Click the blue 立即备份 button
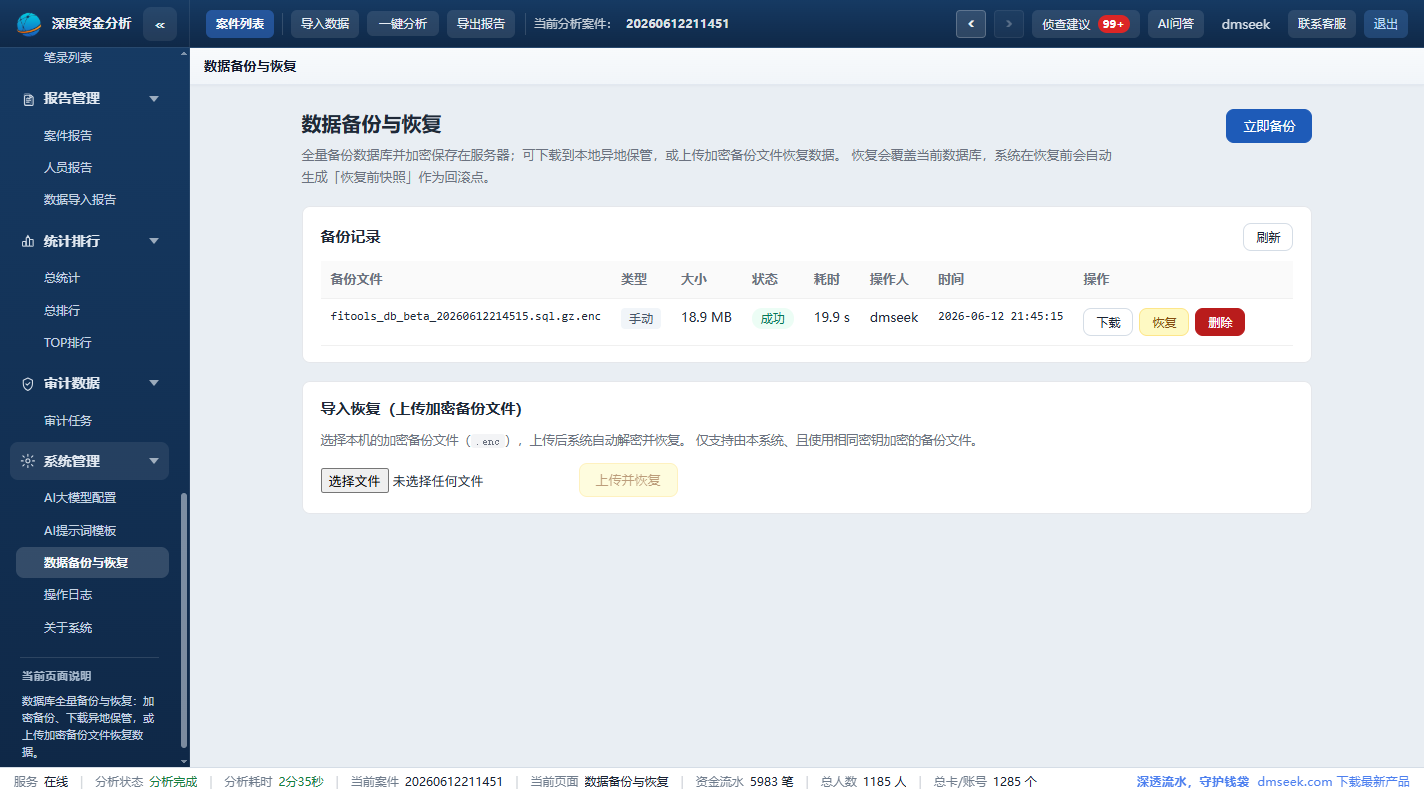 (x=1269, y=126)
